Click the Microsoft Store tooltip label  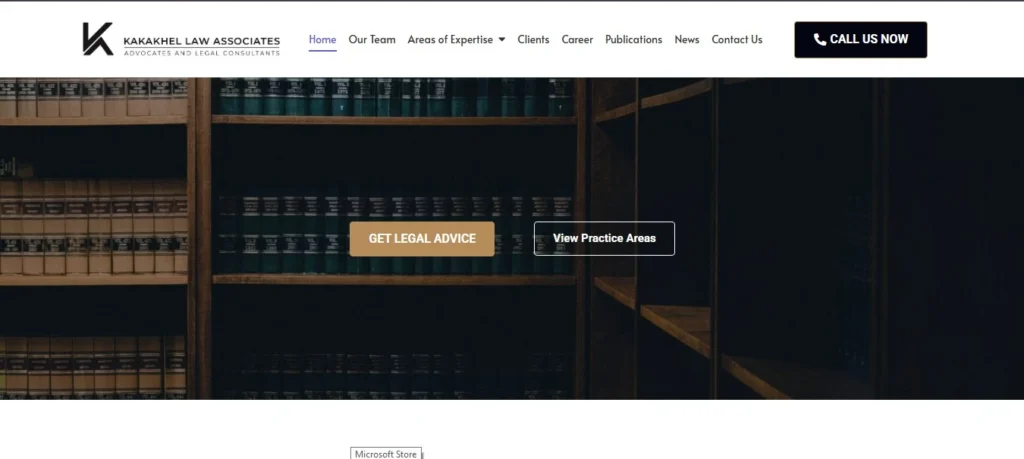(386, 454)
